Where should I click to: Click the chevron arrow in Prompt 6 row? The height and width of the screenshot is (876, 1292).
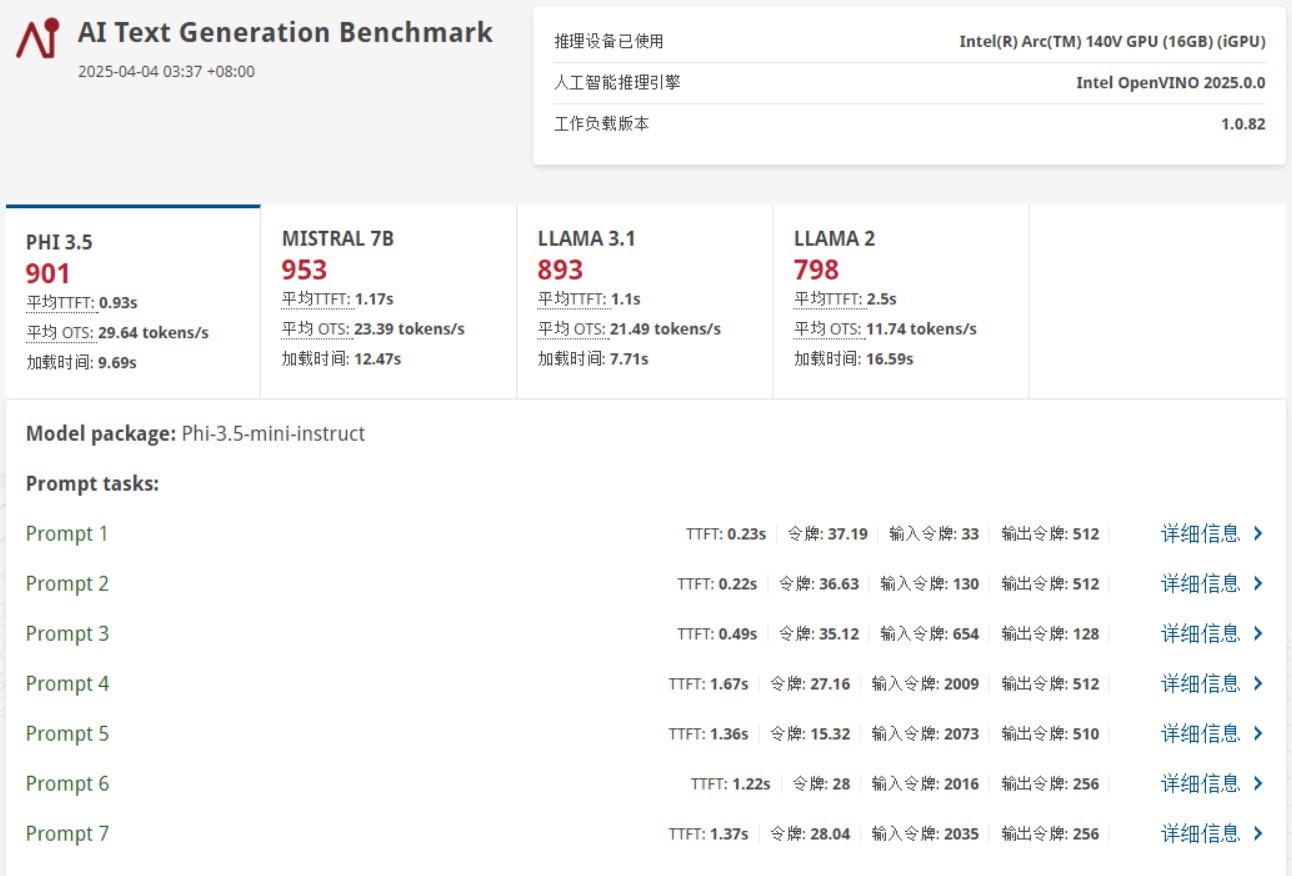(1258, 784)
